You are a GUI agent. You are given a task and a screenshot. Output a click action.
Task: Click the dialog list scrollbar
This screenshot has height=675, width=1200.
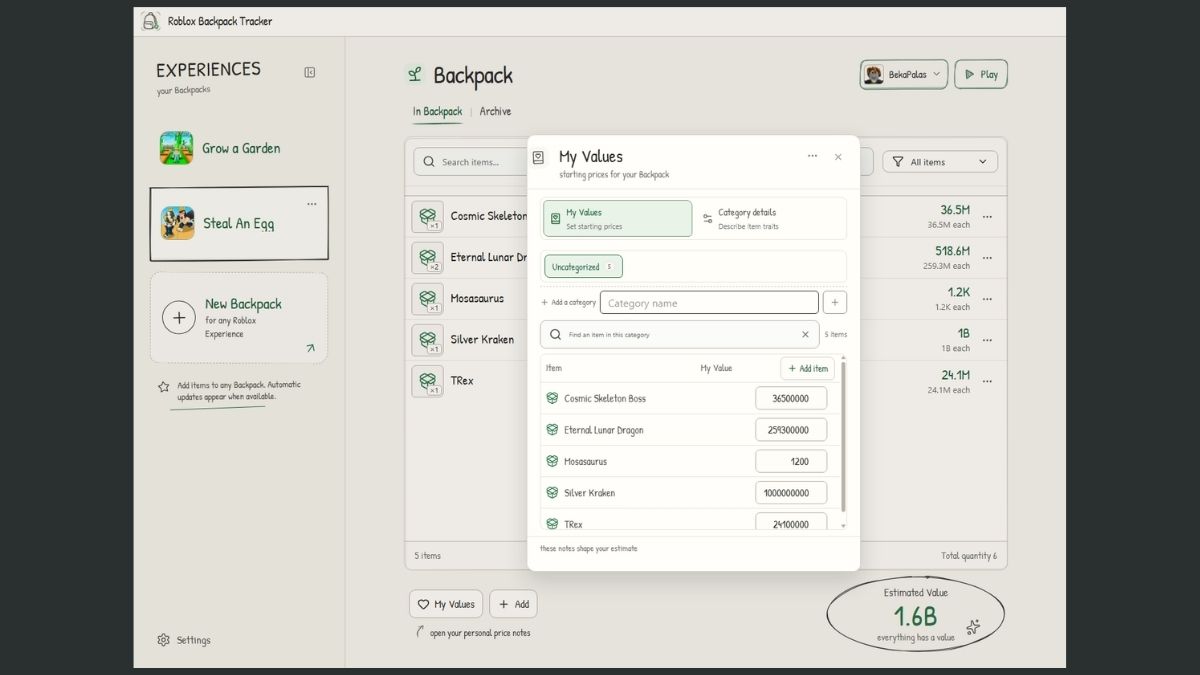[x=843, y=436]
